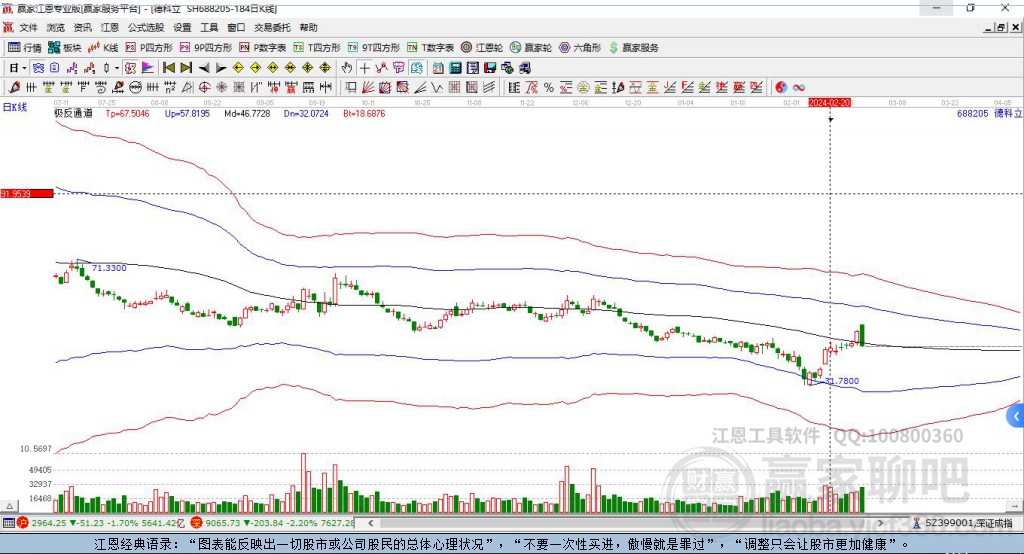Select the circle-with-target tool icon
The height and width of the screenshot is (554, 1024).
point(204,87)
